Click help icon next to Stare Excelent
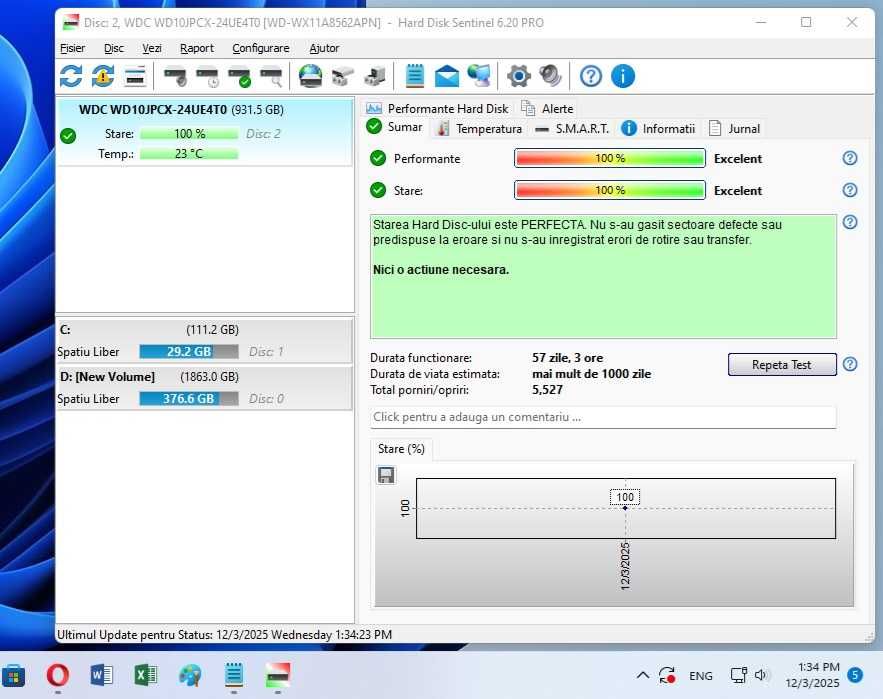 850,190
